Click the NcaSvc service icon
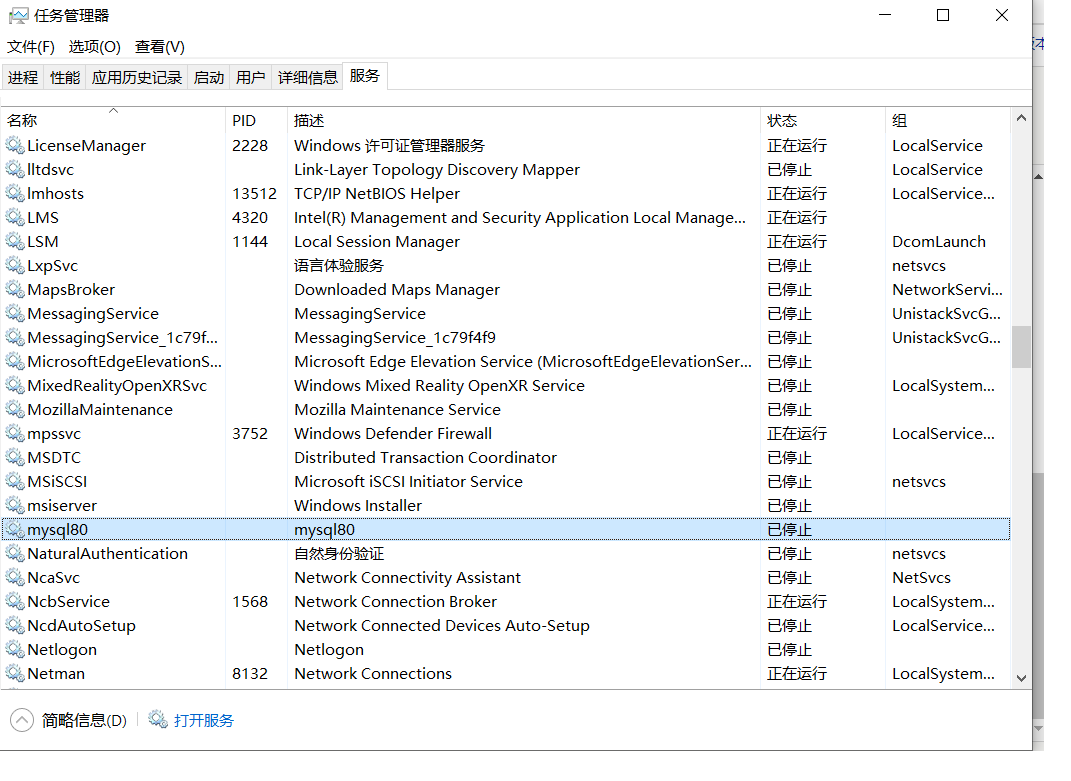This screenshot has height=781, width=1071. [15, 577]
